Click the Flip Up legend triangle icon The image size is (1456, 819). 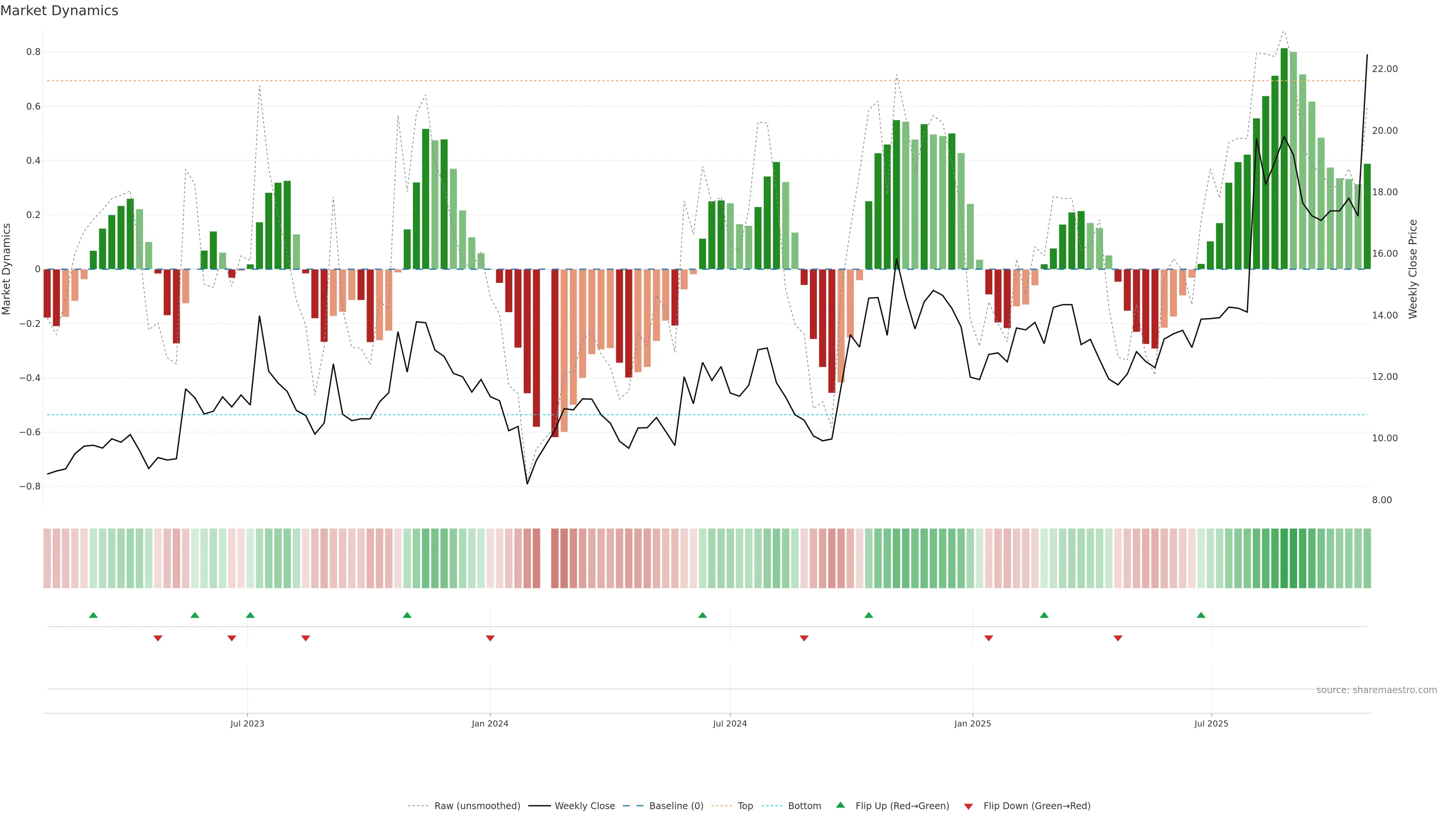click(x=841, y=805)
